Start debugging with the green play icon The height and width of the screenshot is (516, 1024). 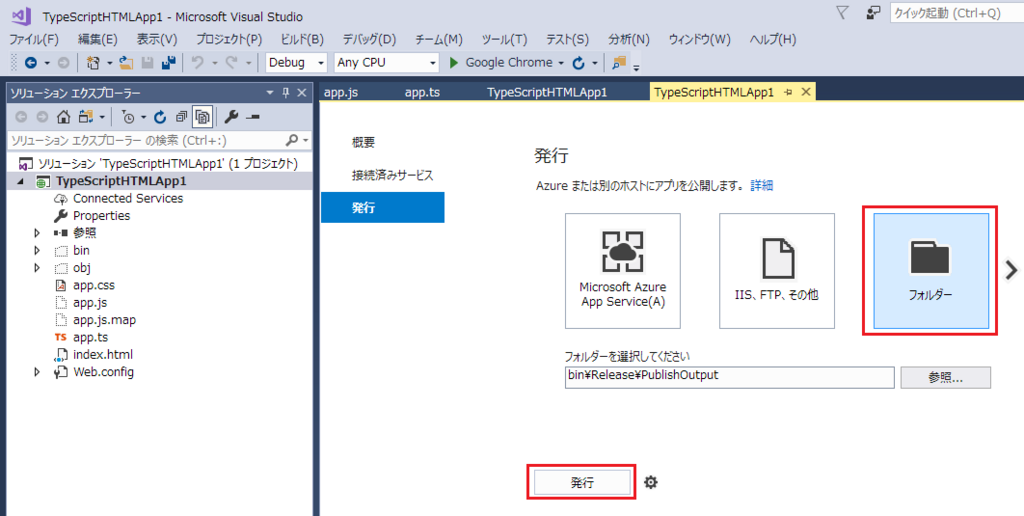[x=454, y=63]
